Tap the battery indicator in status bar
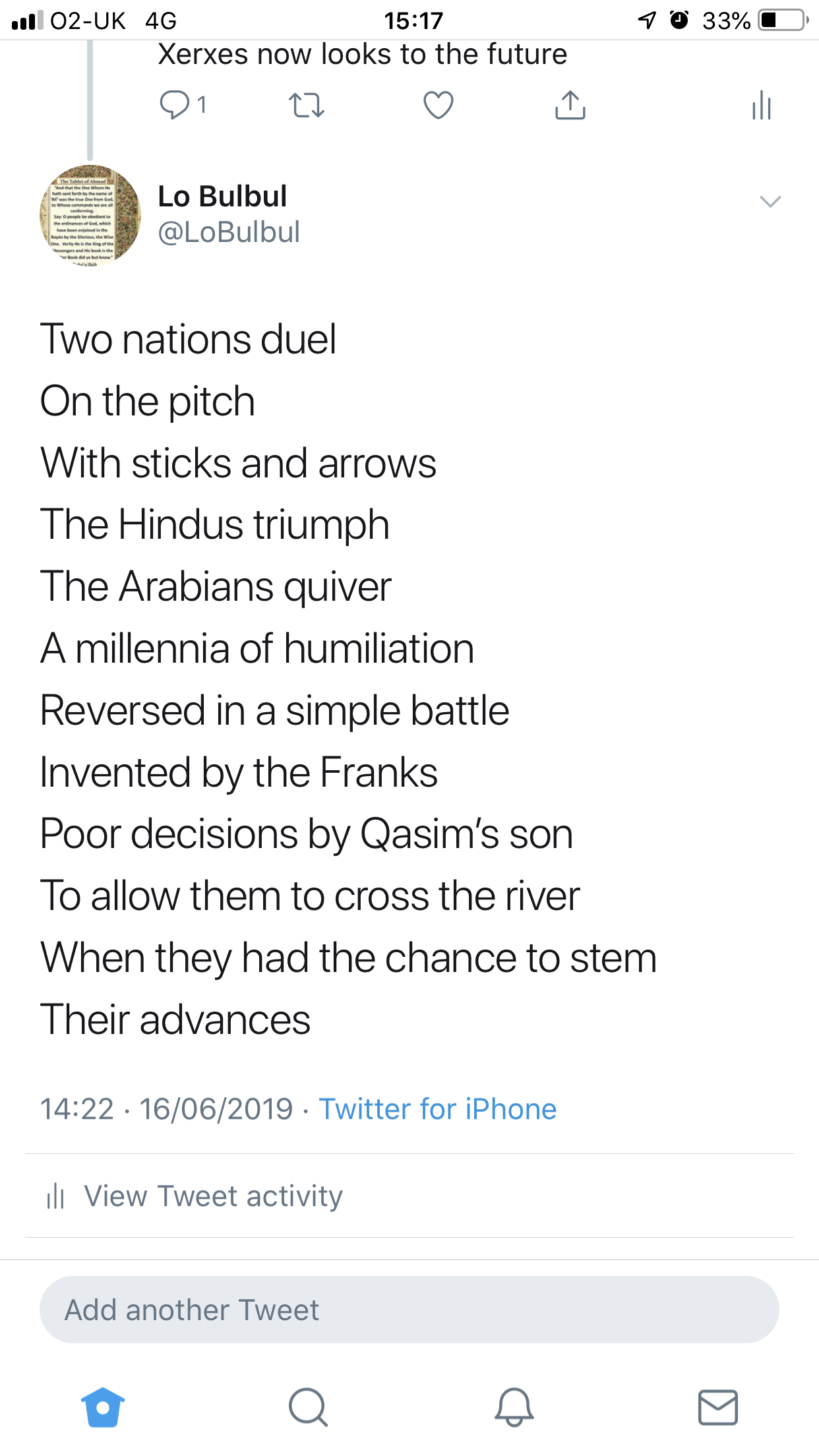The height and width of the screenshot is (1456, 819). click(x=783, y=20)
